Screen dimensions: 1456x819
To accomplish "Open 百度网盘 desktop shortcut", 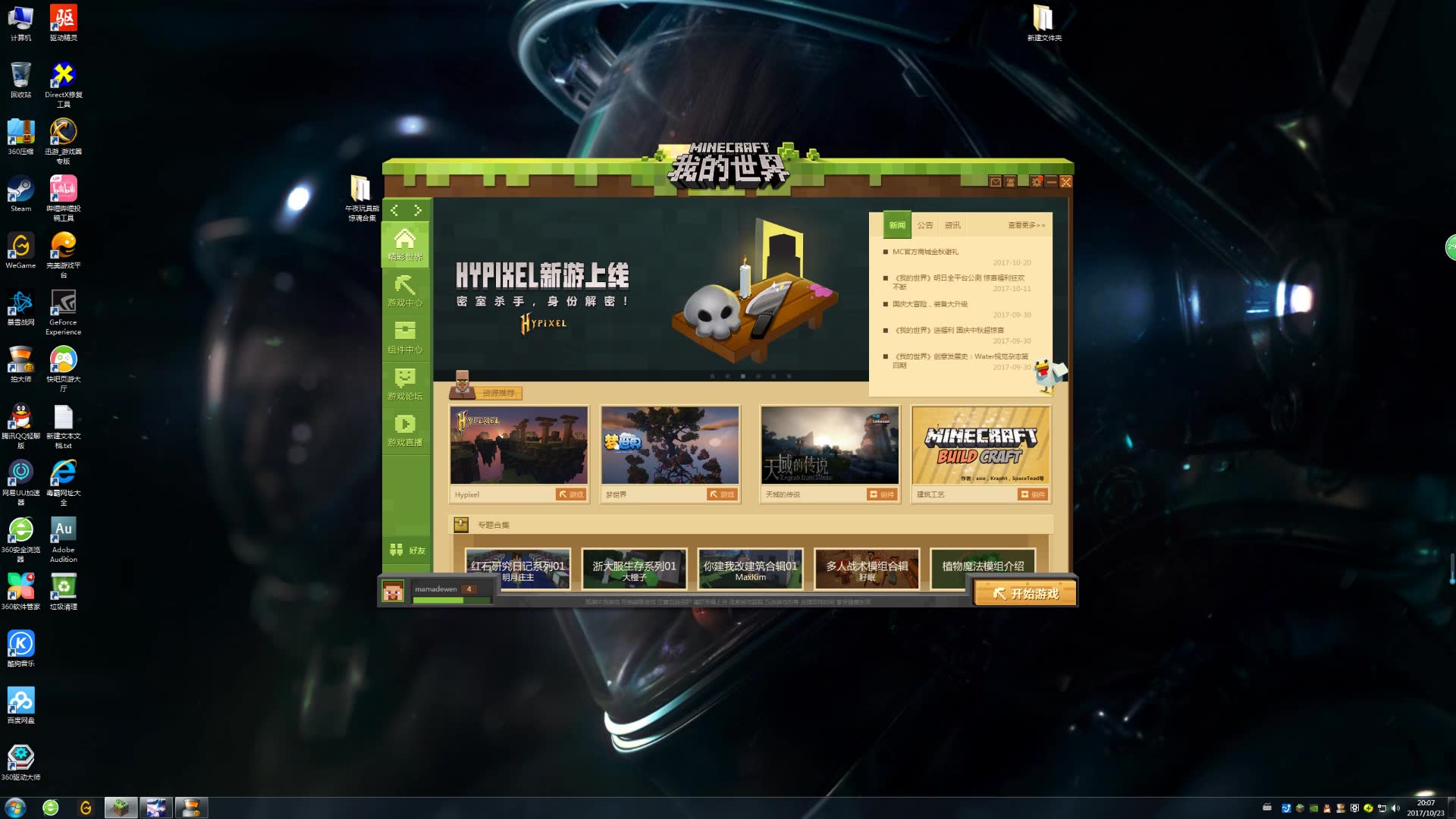I will point(20,706).
